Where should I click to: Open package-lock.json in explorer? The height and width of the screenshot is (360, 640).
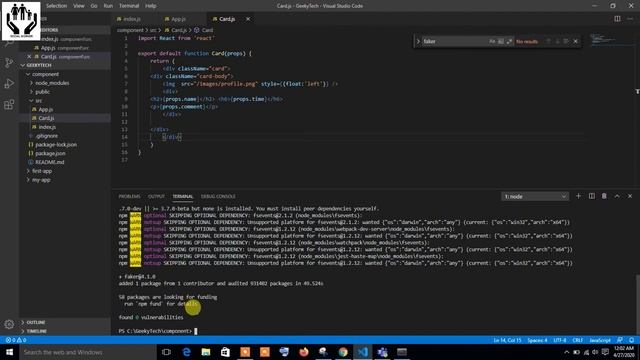pos(65,144)
